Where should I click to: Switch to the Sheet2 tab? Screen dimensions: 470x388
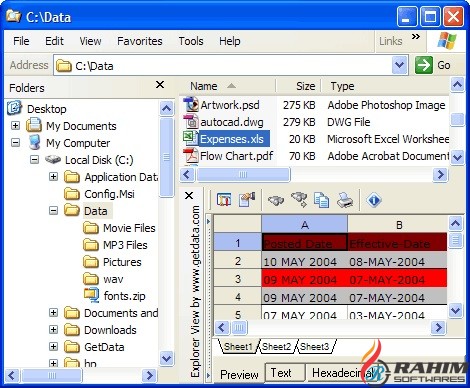click(x=276, y=346)
